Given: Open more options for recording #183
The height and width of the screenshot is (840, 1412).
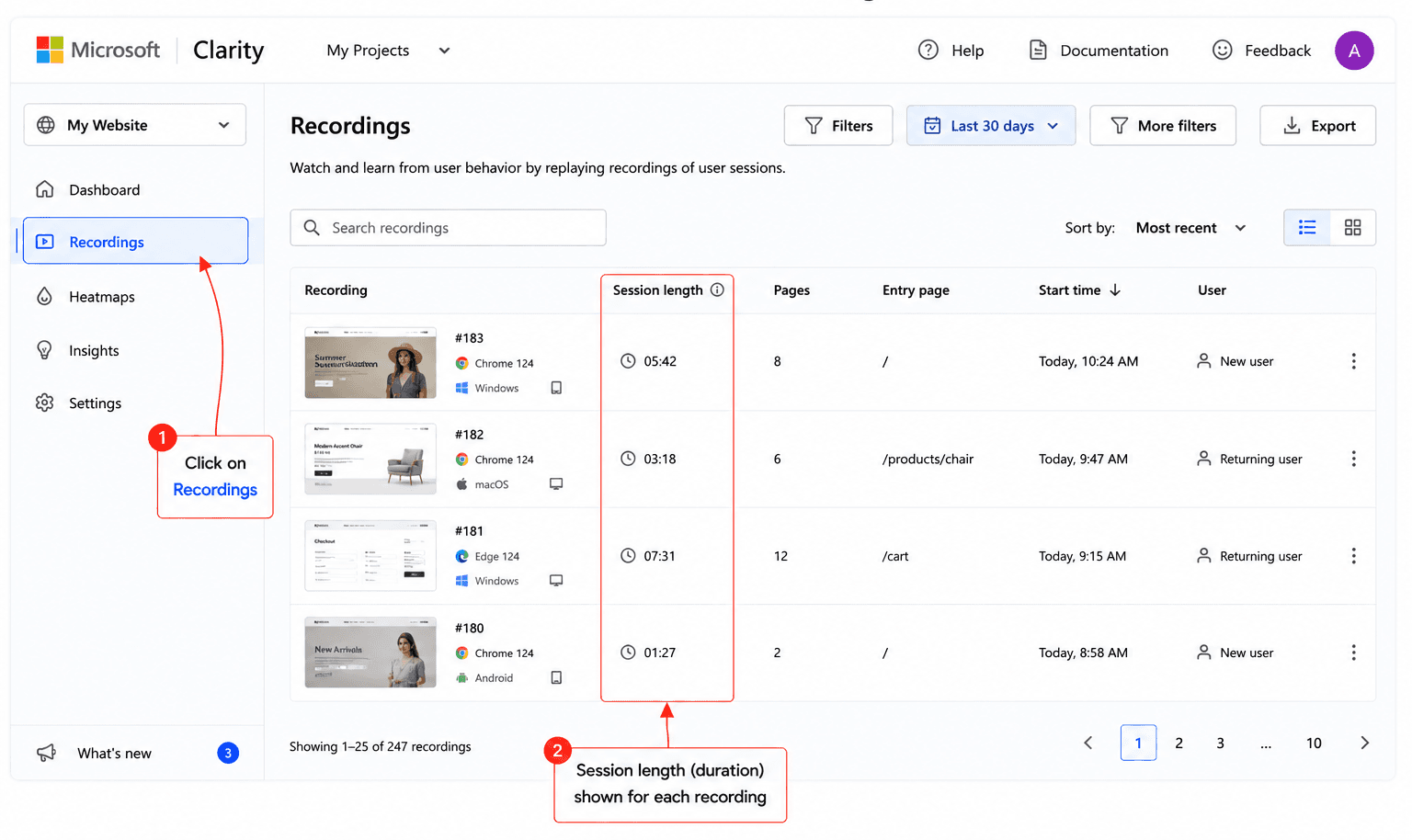Looking at the screenshot, I should pyautogui.click(x=1354, y=361).
